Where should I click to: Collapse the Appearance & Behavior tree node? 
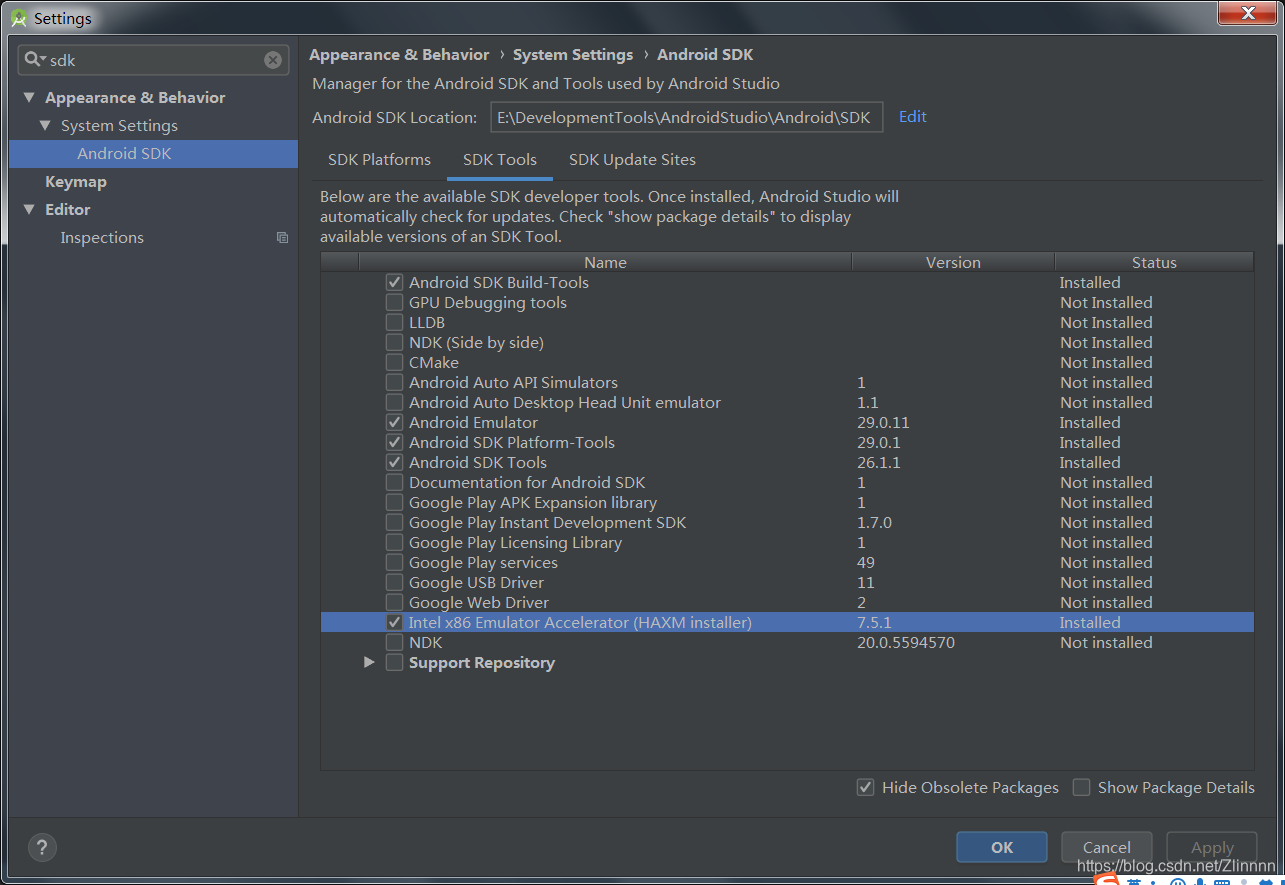pyautogui.click(x=29, y=98)
